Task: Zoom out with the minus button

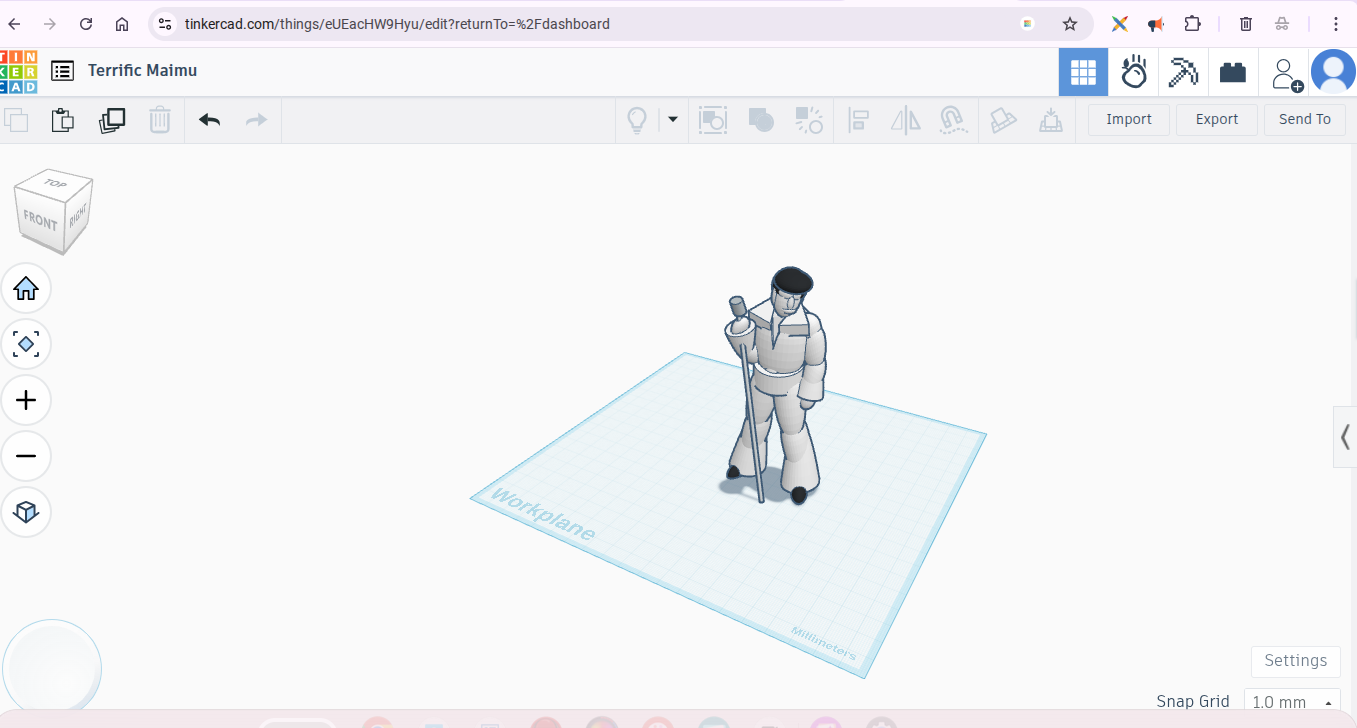Action: [26, 457]
